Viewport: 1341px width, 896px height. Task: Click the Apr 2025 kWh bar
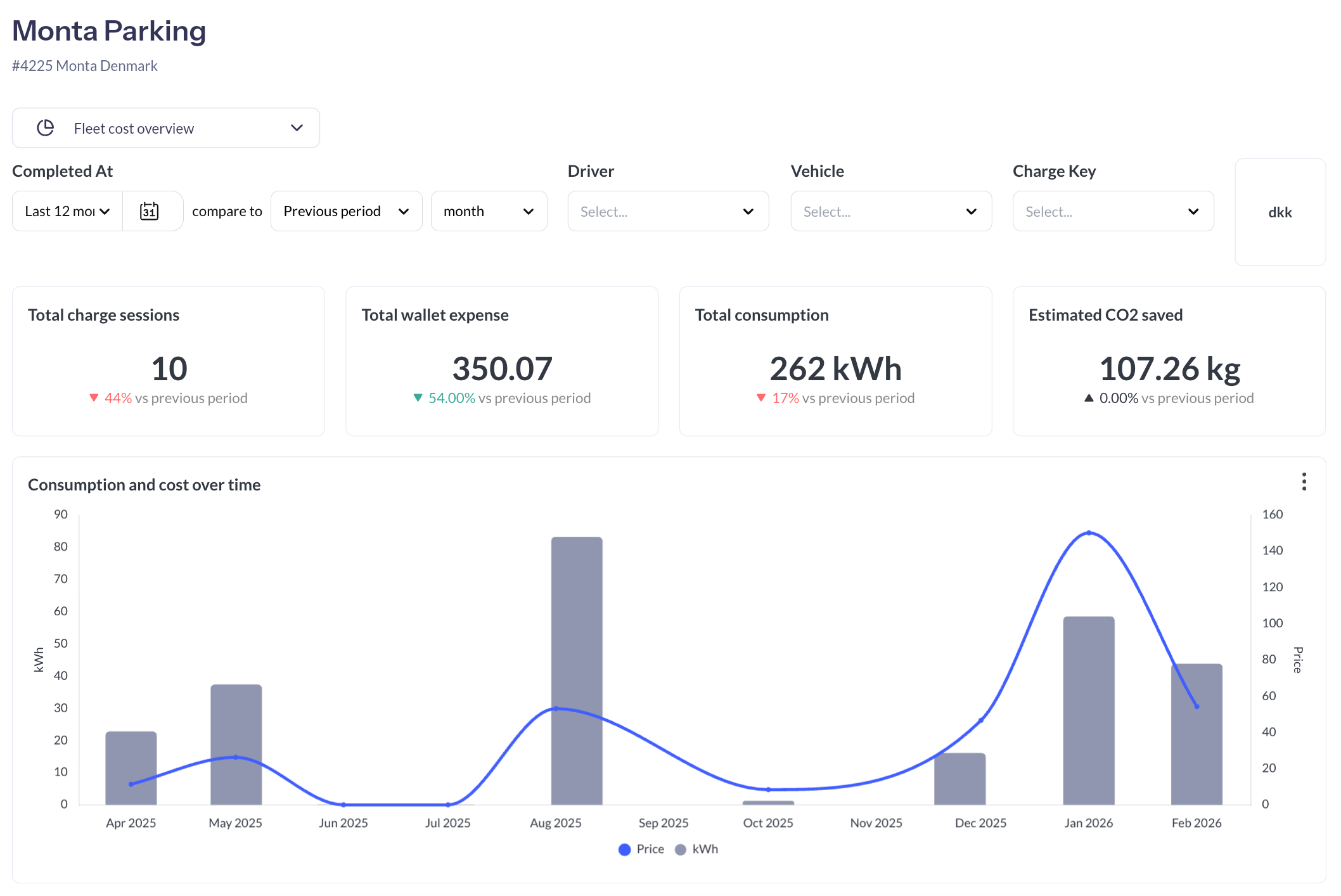[x=131, y=768]
